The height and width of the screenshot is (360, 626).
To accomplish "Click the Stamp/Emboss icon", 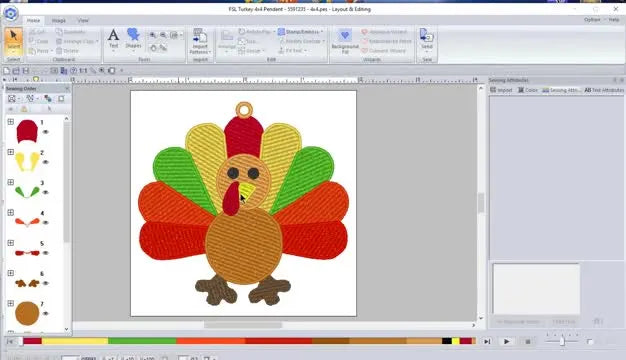I will click(x=281, y=32).
